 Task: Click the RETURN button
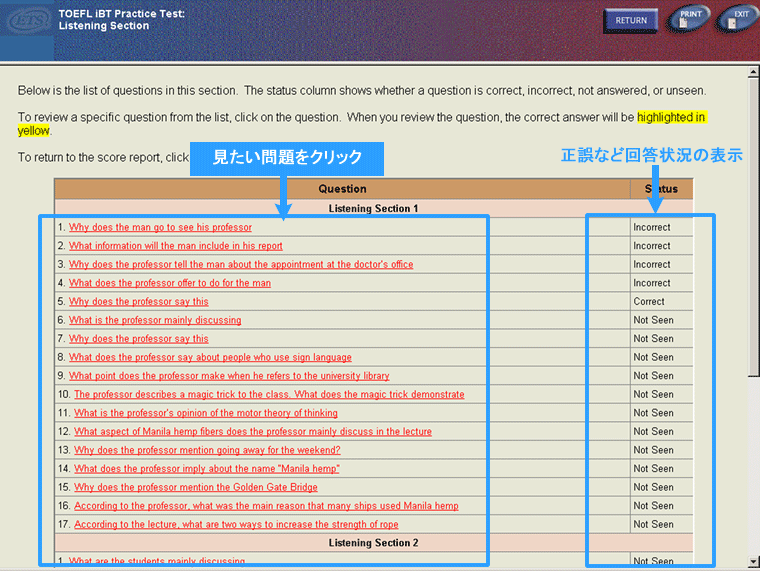tap(631, 21)
